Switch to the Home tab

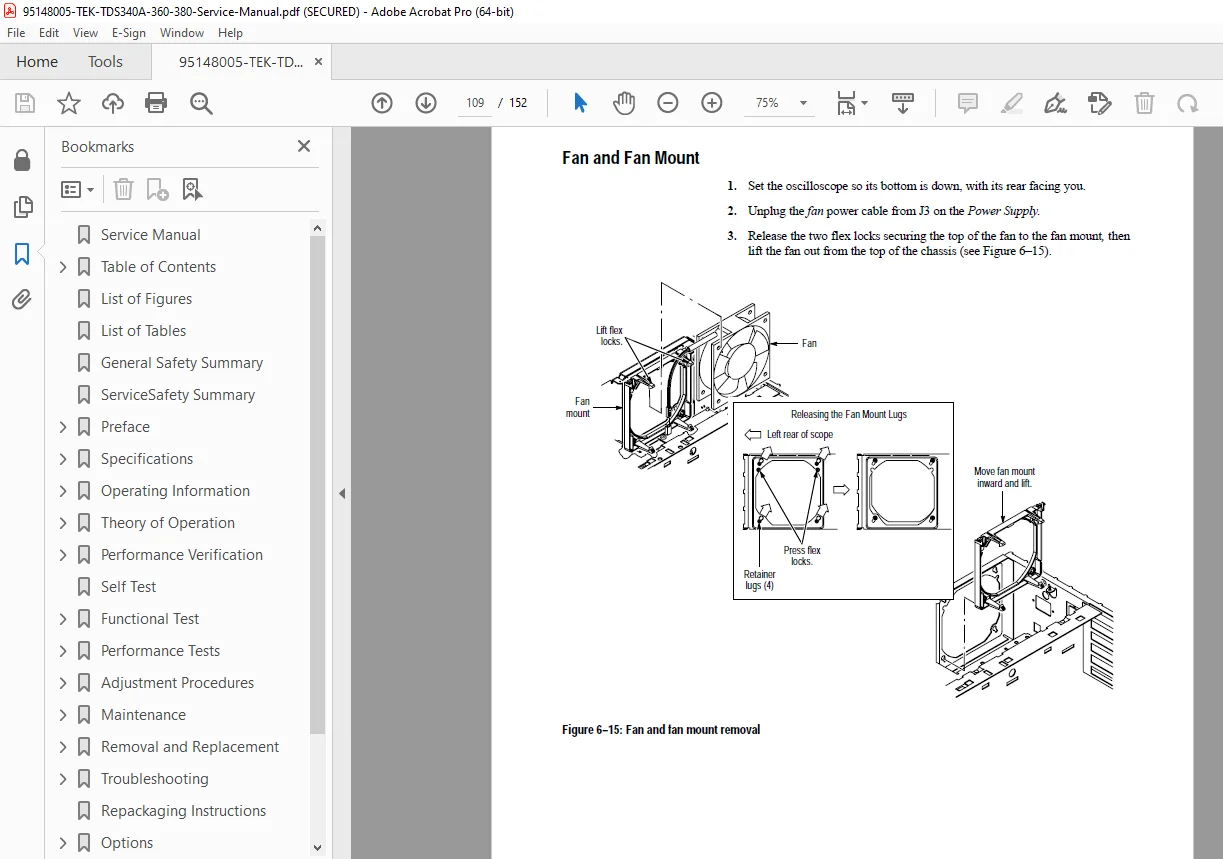point(37,62)
